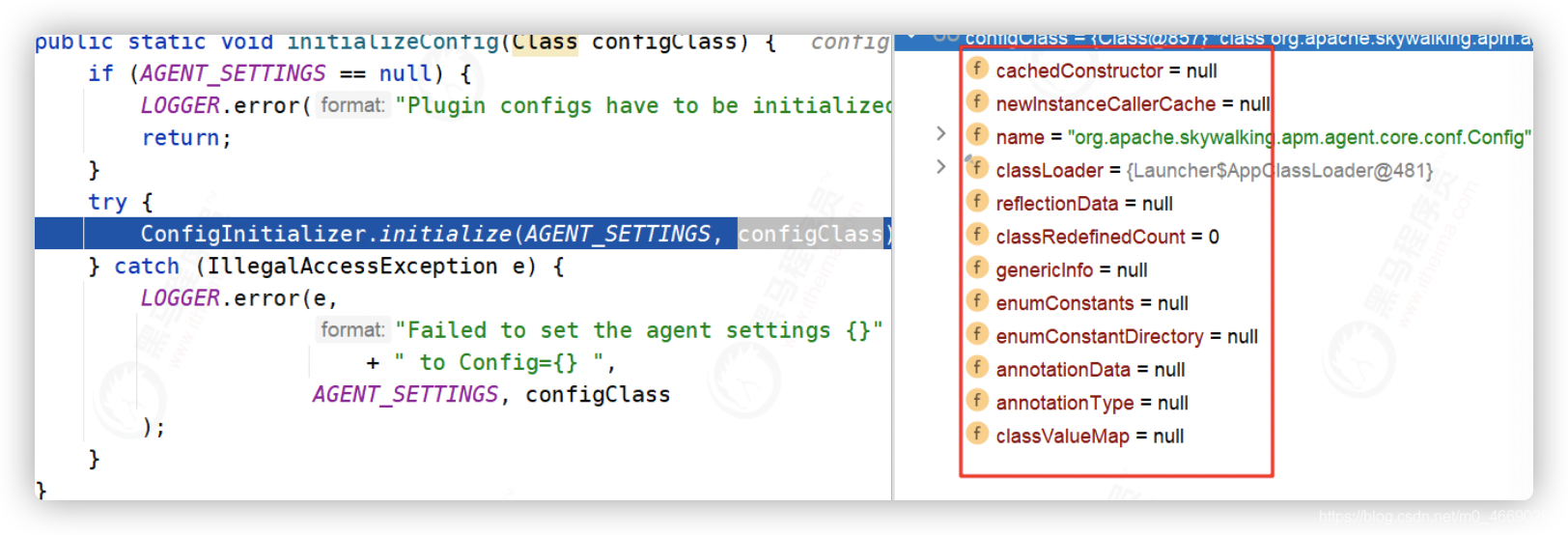Expand the classLoader variable node
This screenshot has width=1568, height=535.
[x=940, y=167]
